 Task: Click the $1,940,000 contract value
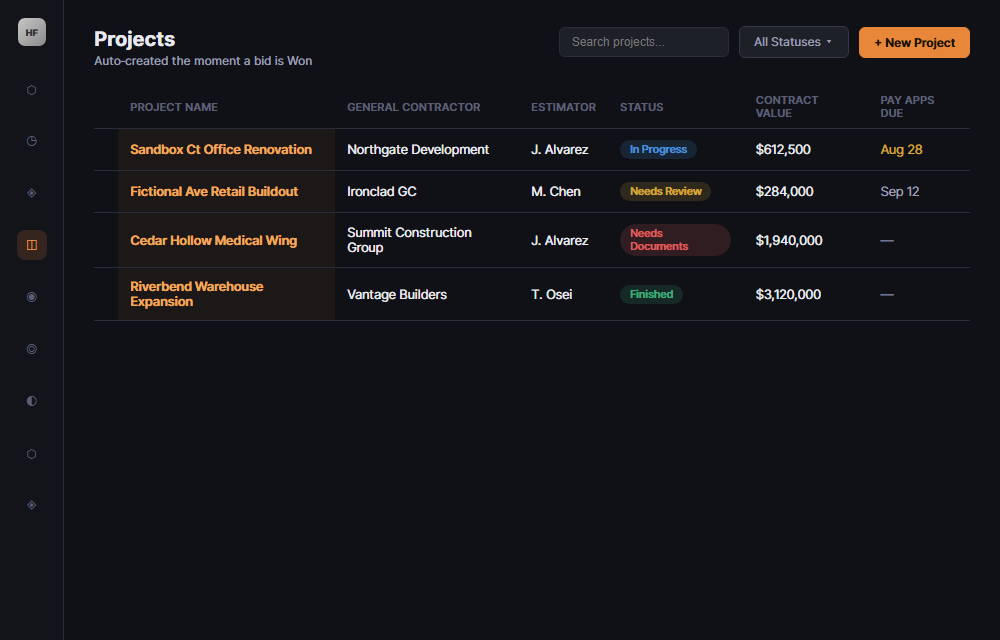(x=788, y=240)
